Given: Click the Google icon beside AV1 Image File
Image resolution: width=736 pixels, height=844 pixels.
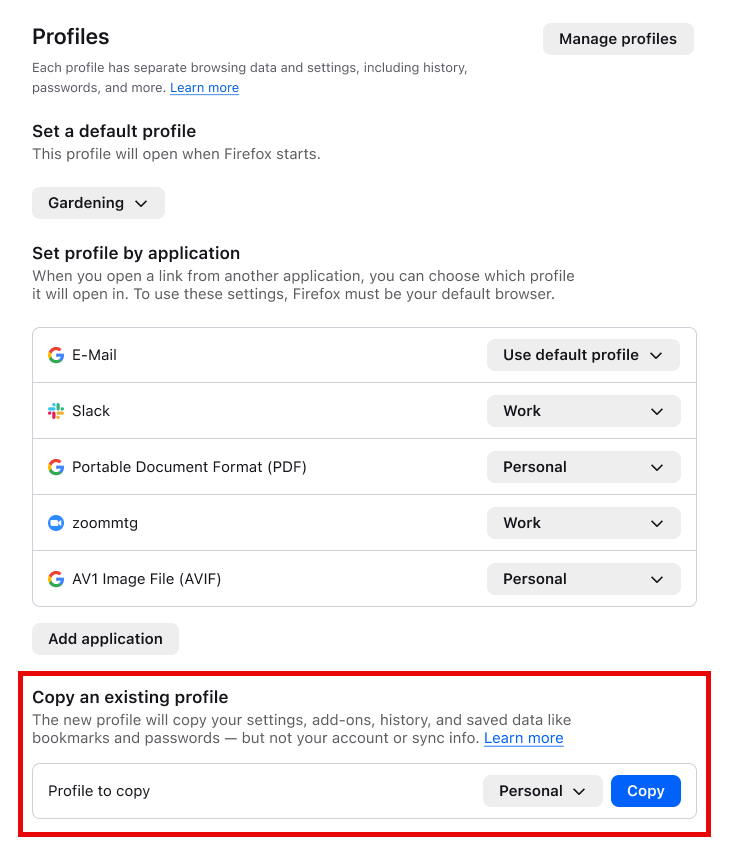Looking at the screenshot, I should pyautogui.click(x=56, y=578).
